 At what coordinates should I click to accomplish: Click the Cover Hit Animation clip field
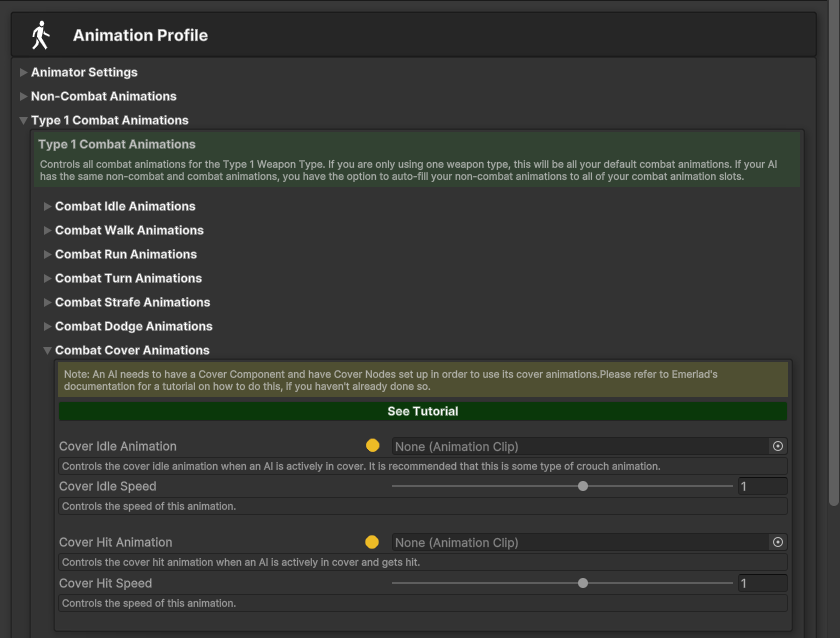pyautogui.click(x=580, y=542)
